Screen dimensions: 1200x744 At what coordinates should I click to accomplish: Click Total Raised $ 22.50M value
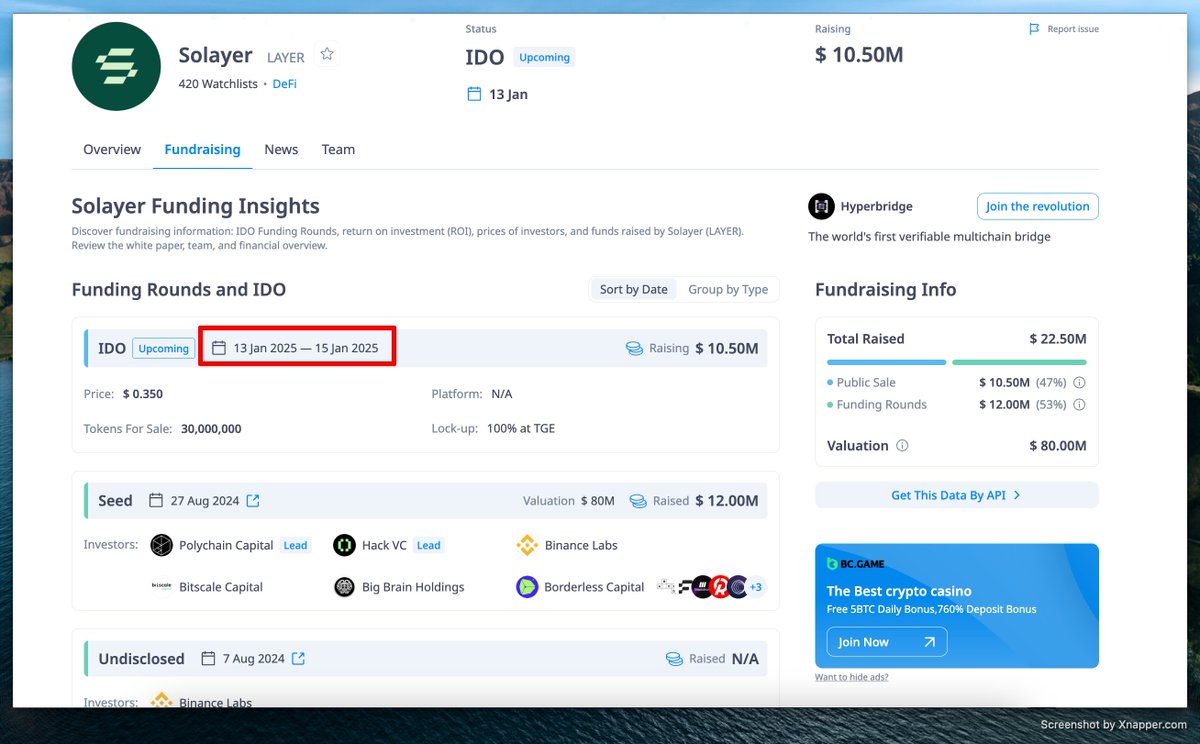click(x=1058, y=339)
